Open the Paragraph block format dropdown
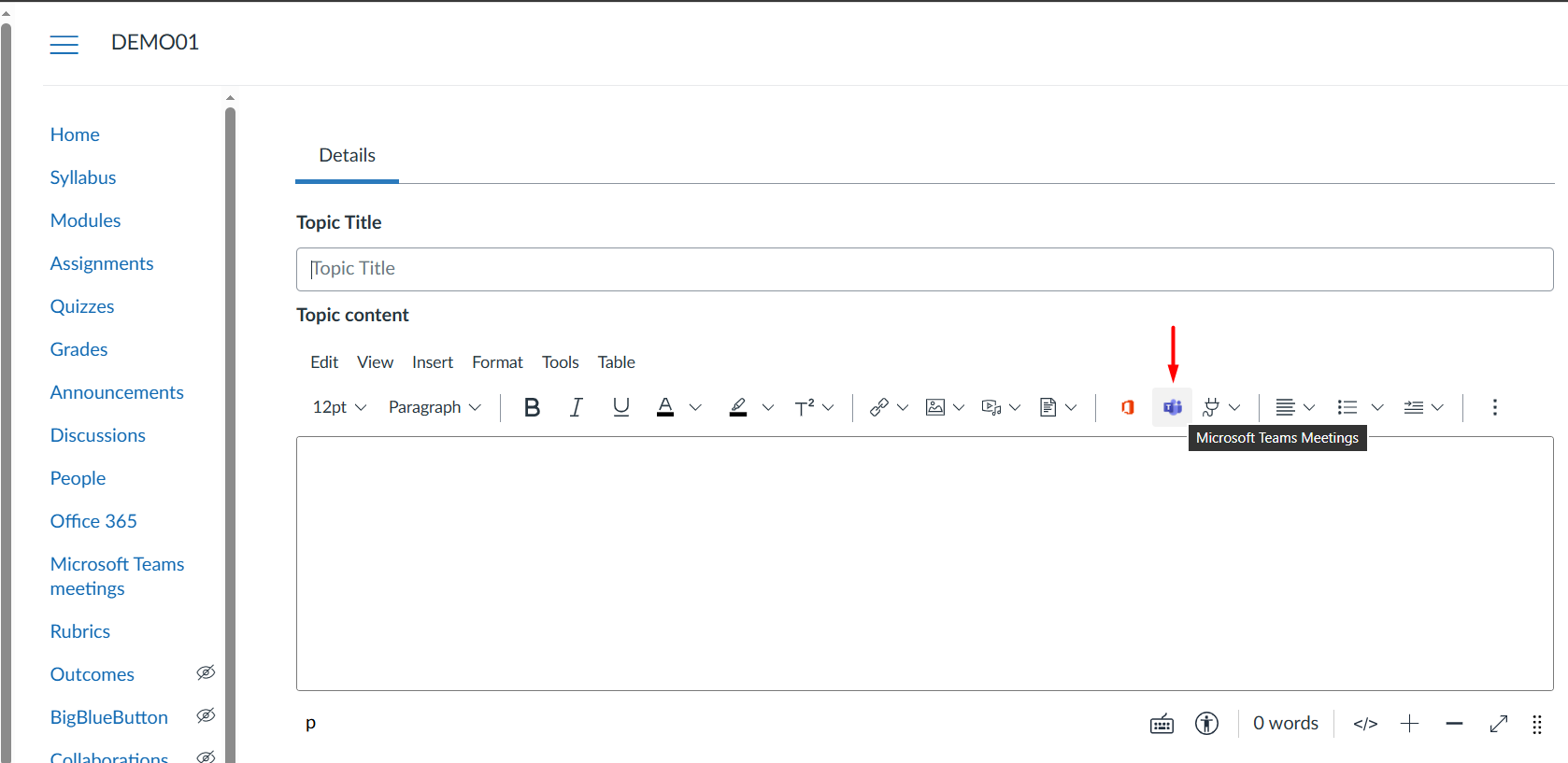Screen dimensions: 1568x763 pyautogui.click(x=435, y=407)
